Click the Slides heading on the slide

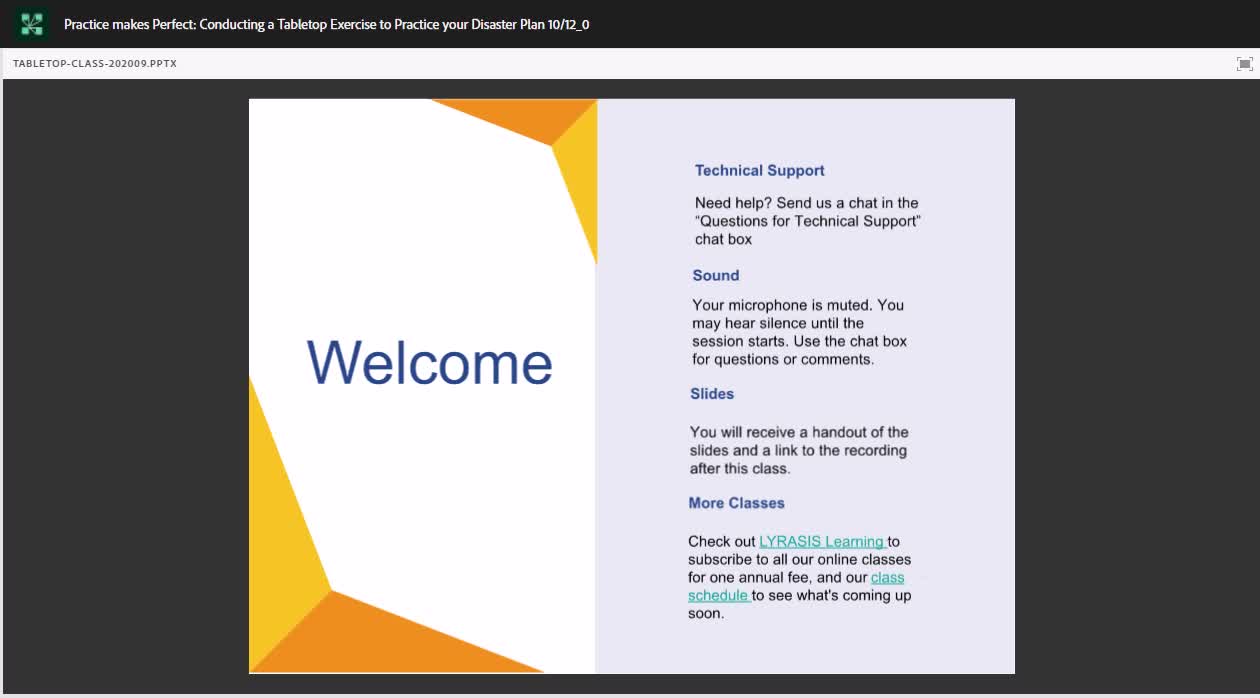712,393
